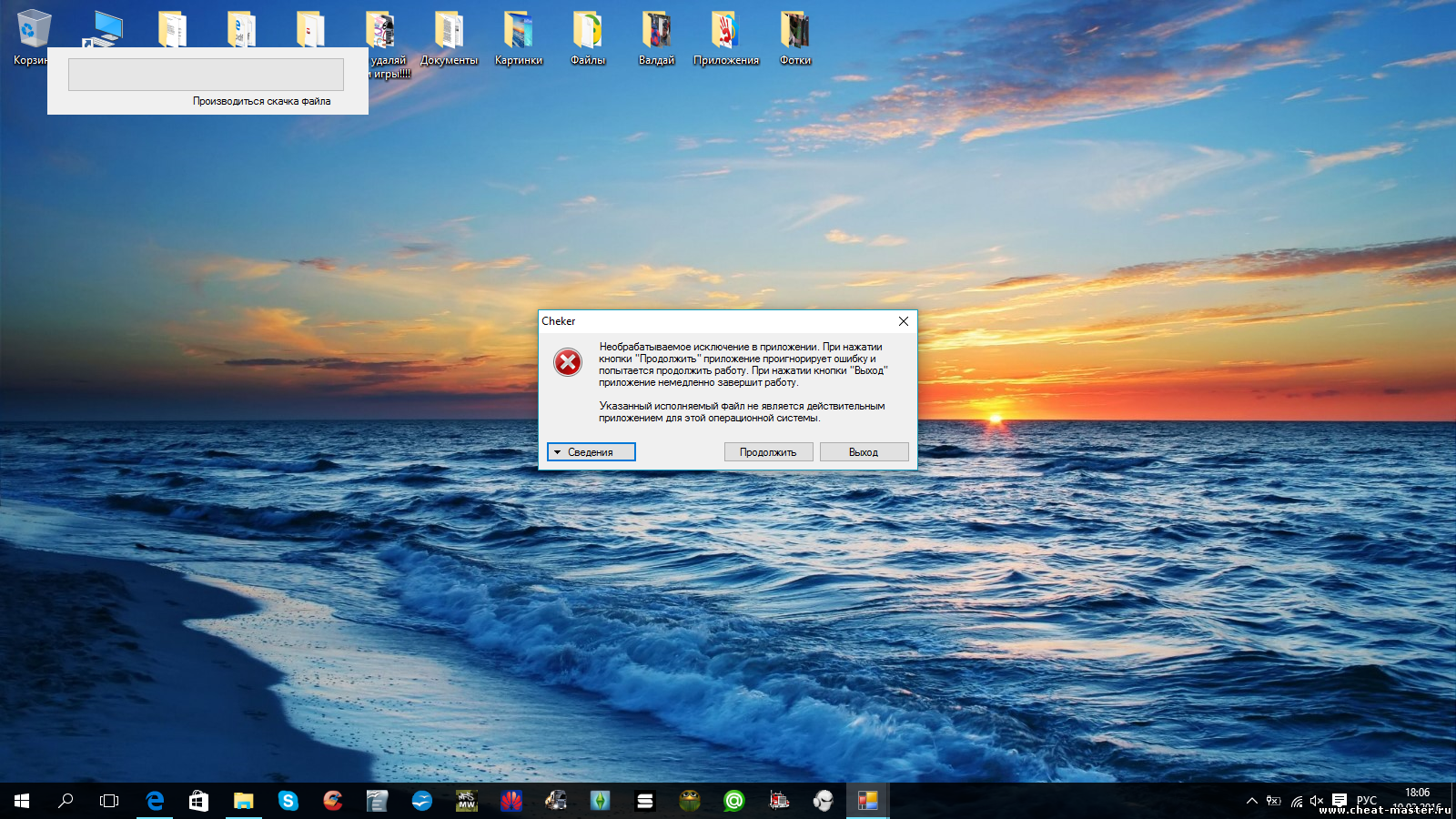The width and height of the screenshot is (1456, 819).
Task: Open the Recycle Bin desktop icon
Action: (x=34, y=29)
